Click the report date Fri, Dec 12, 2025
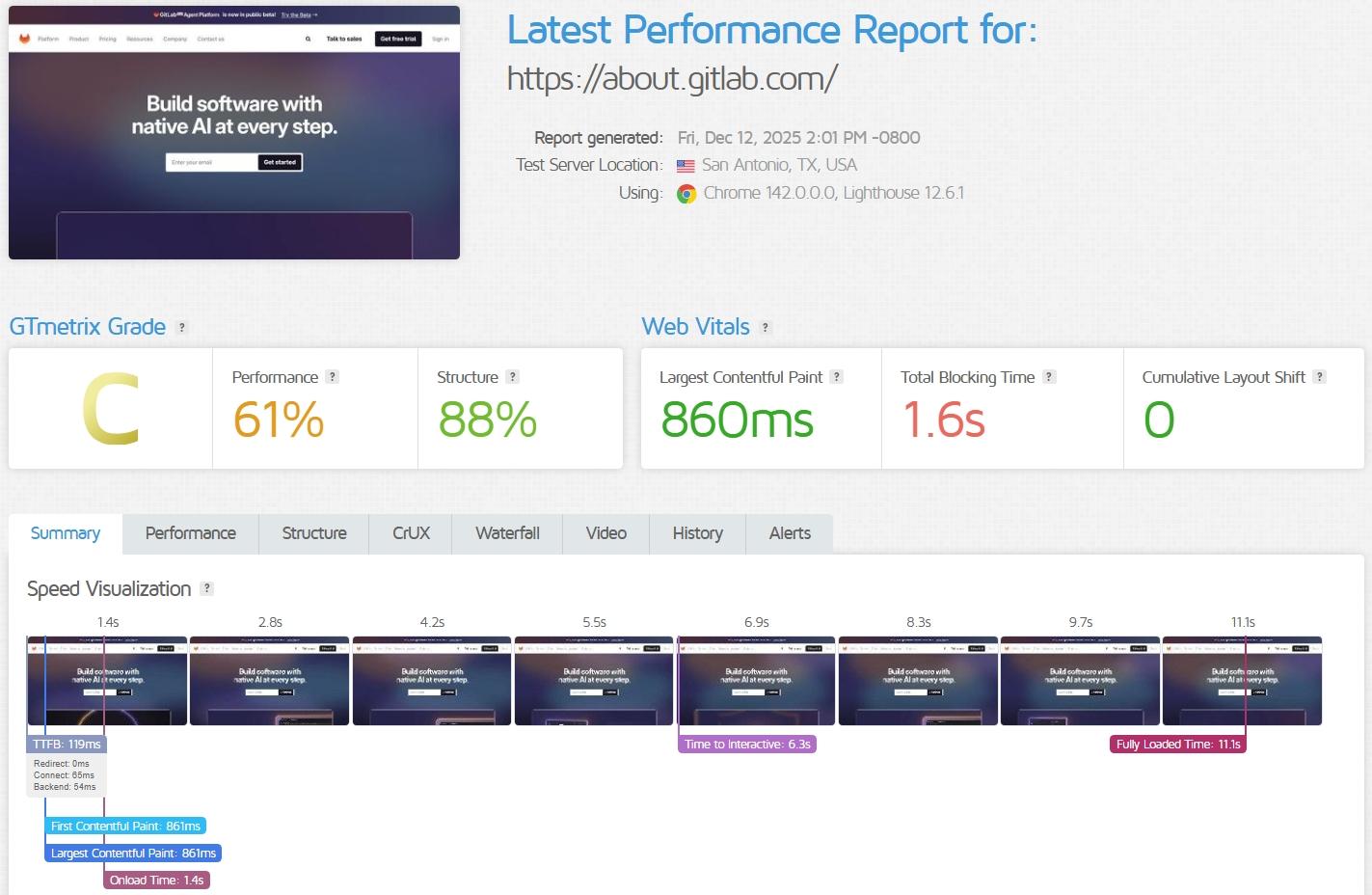1372x895 pixels. (798, 138)
